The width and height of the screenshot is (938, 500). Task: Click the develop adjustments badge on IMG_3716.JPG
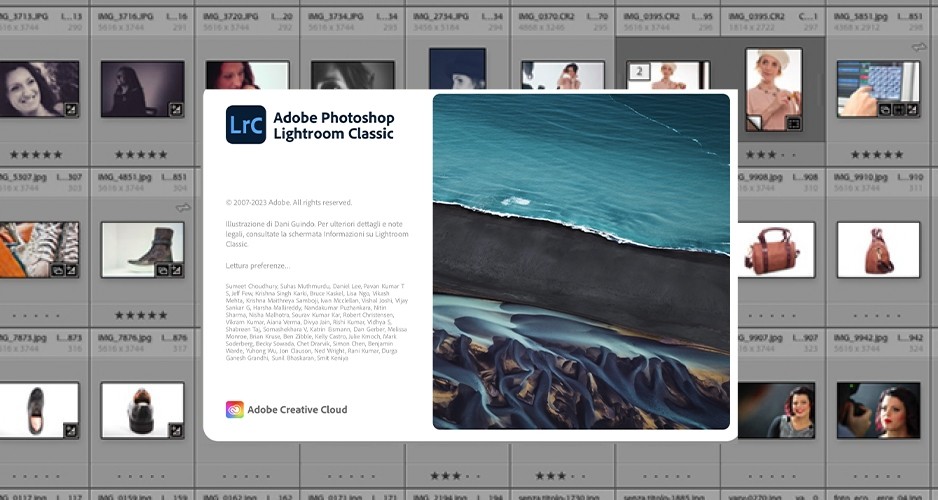coord(176,109)
